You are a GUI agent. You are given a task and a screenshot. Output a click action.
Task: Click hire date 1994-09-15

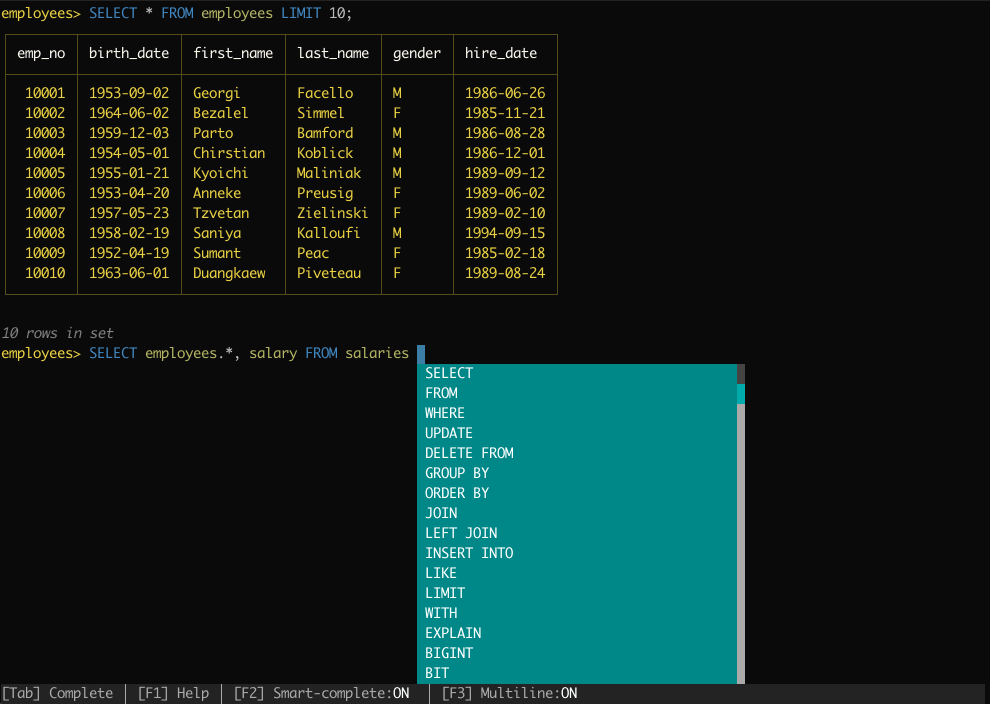click(505, 233)
